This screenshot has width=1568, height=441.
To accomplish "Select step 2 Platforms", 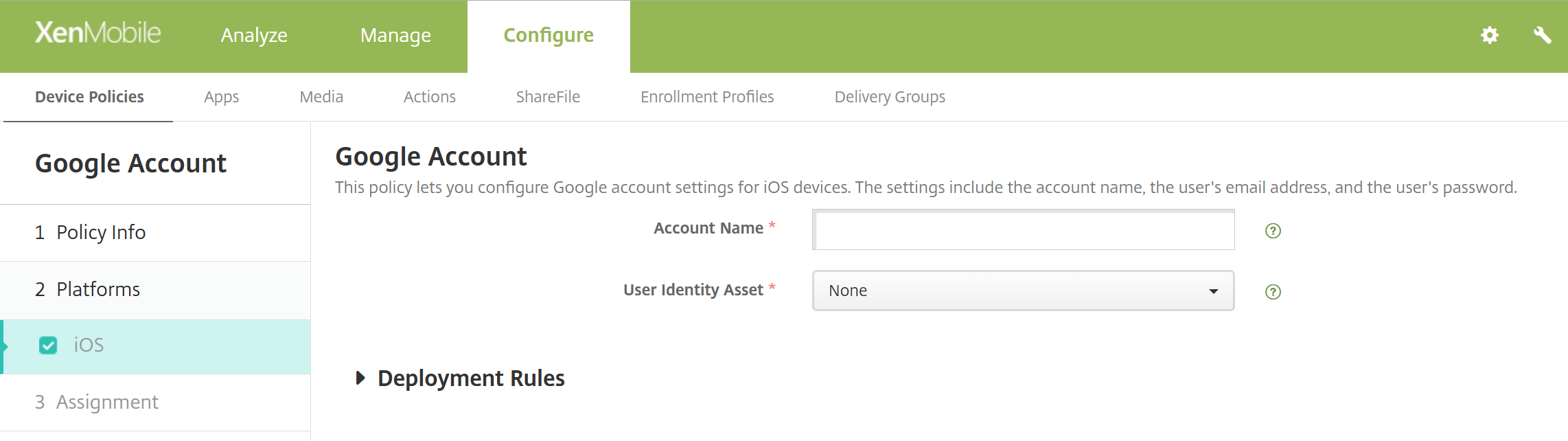I will point(155,290).
